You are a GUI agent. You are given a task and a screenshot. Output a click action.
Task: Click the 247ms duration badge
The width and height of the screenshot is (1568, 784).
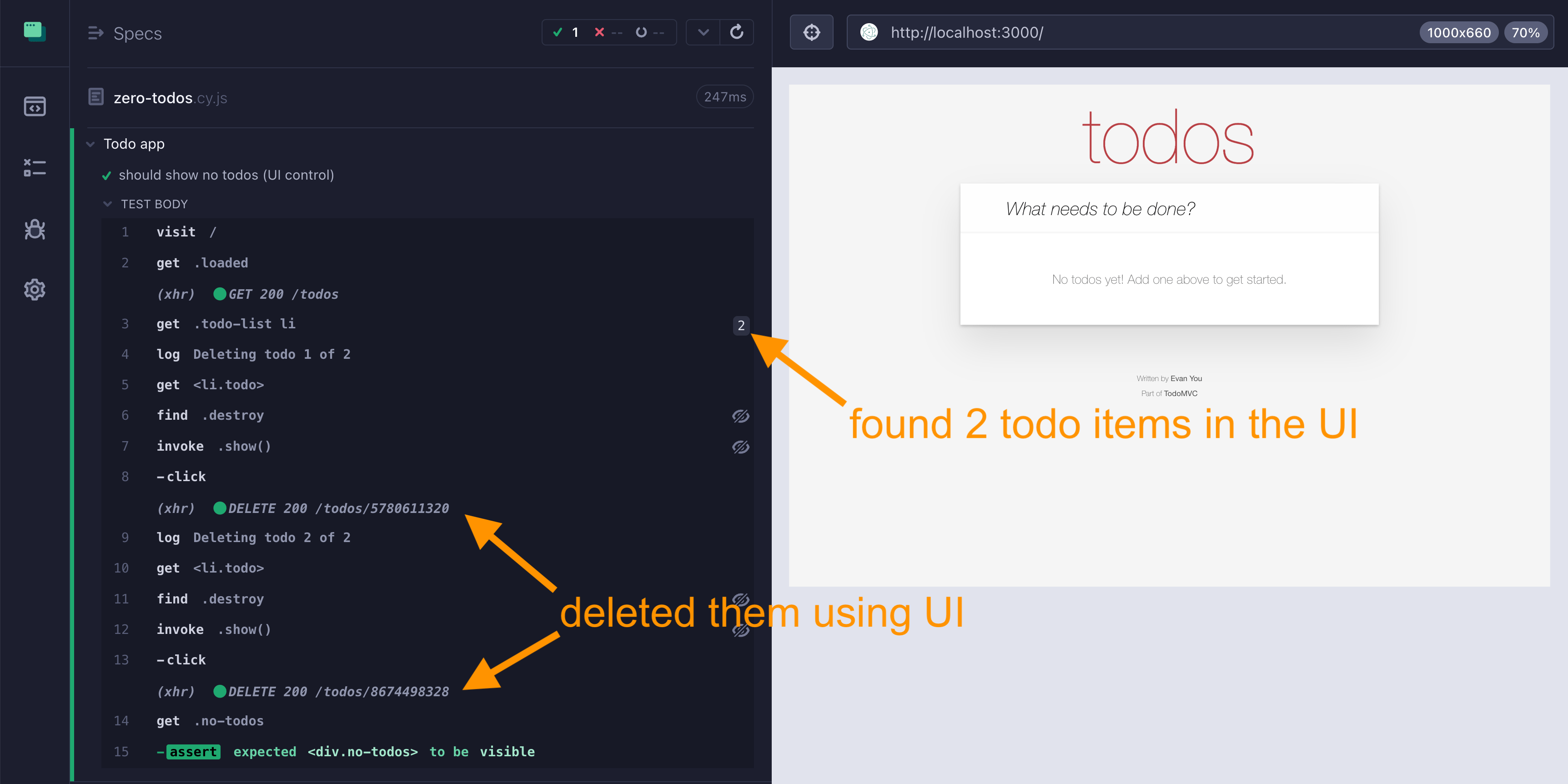(x=724, y=97)
